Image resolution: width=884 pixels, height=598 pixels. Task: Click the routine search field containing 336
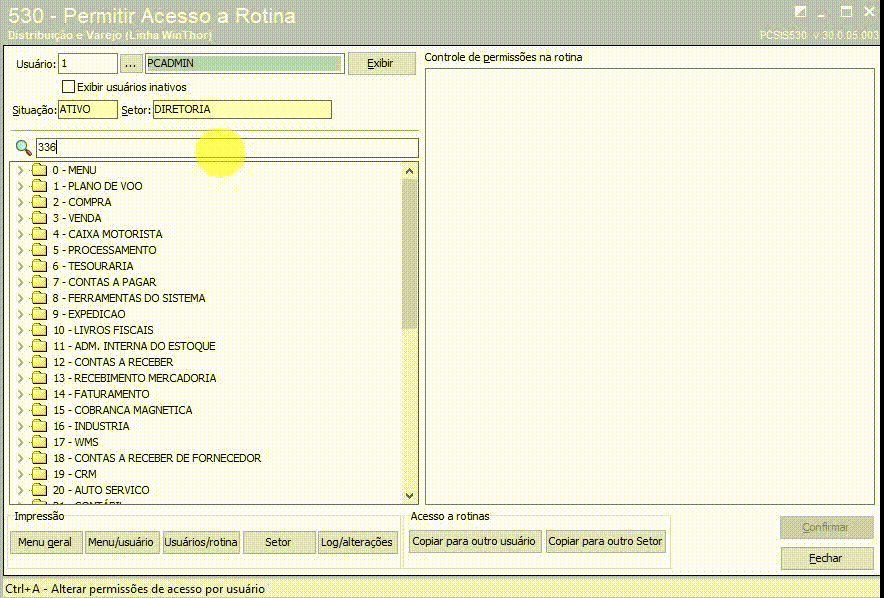227,148
